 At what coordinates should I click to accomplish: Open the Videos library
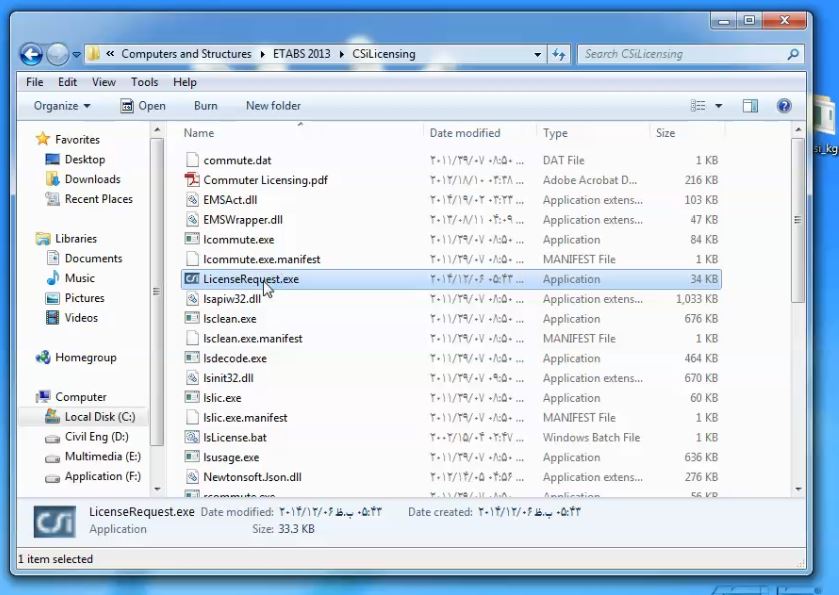pos(81,318)
